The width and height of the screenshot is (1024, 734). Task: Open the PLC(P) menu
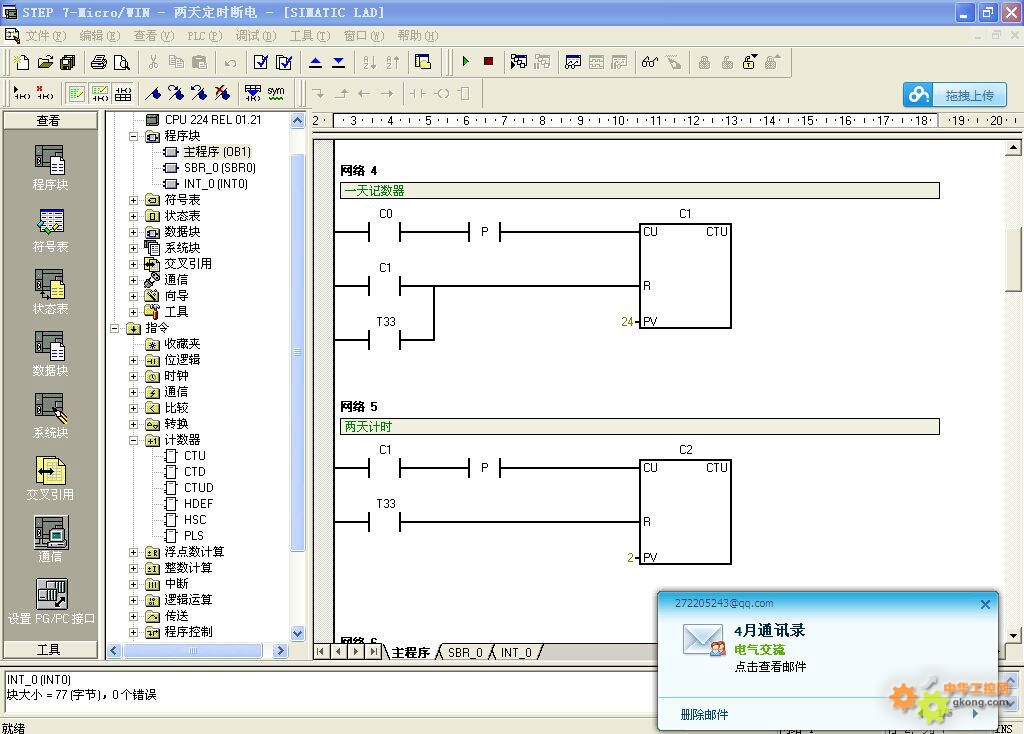(204, 36)
